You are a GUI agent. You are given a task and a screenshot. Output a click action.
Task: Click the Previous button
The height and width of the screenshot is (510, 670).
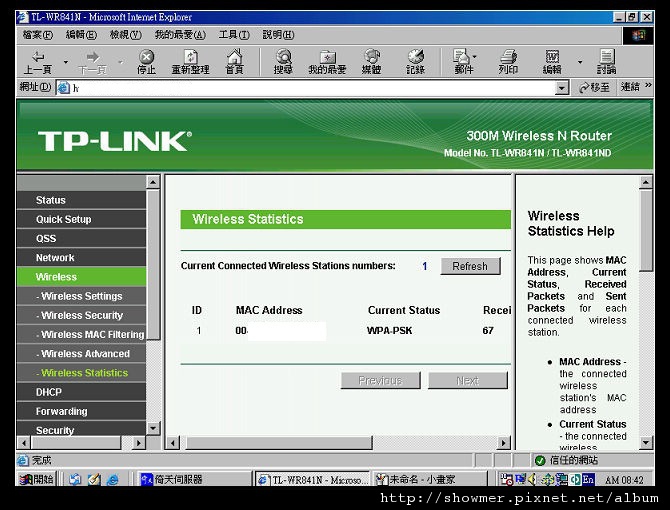[x=380, y=380]
